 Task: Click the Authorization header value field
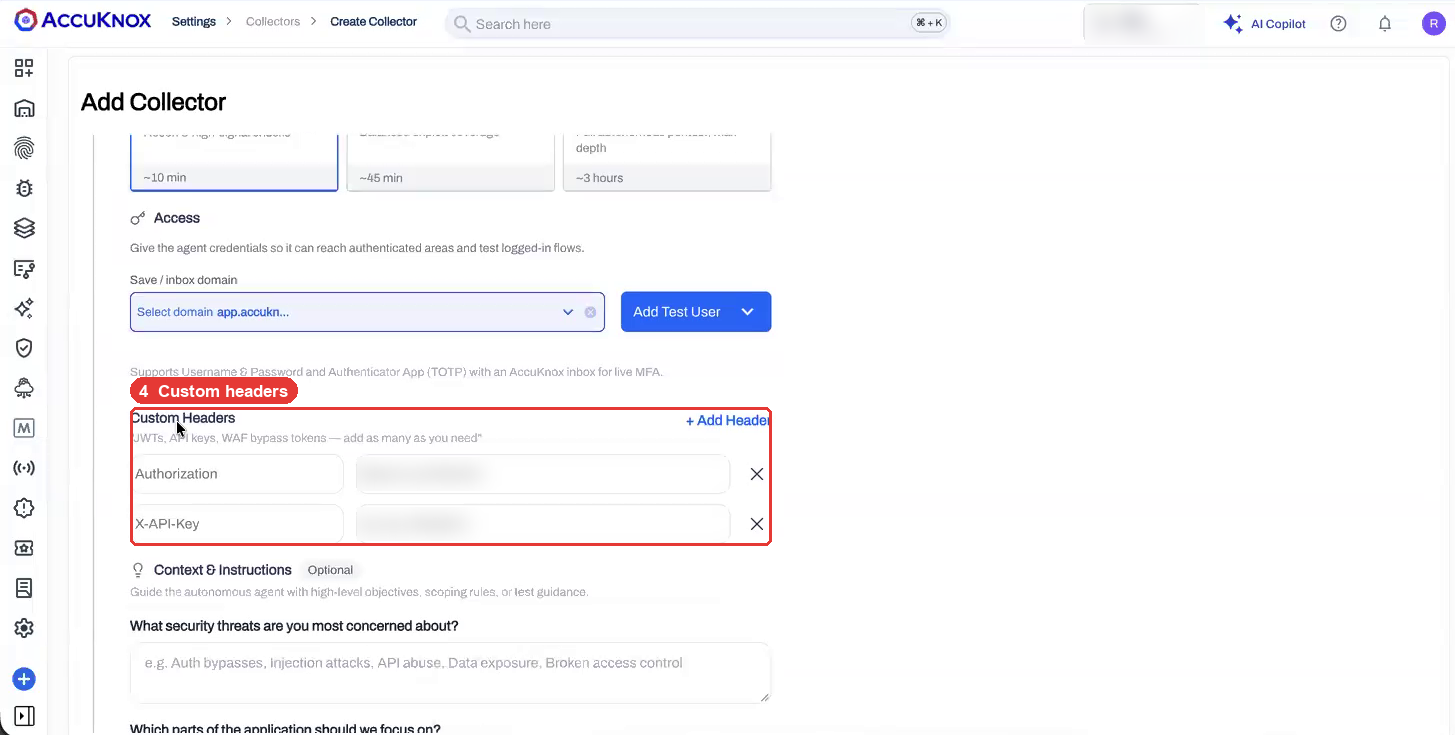pyautogui.click(x=543, y=474)
